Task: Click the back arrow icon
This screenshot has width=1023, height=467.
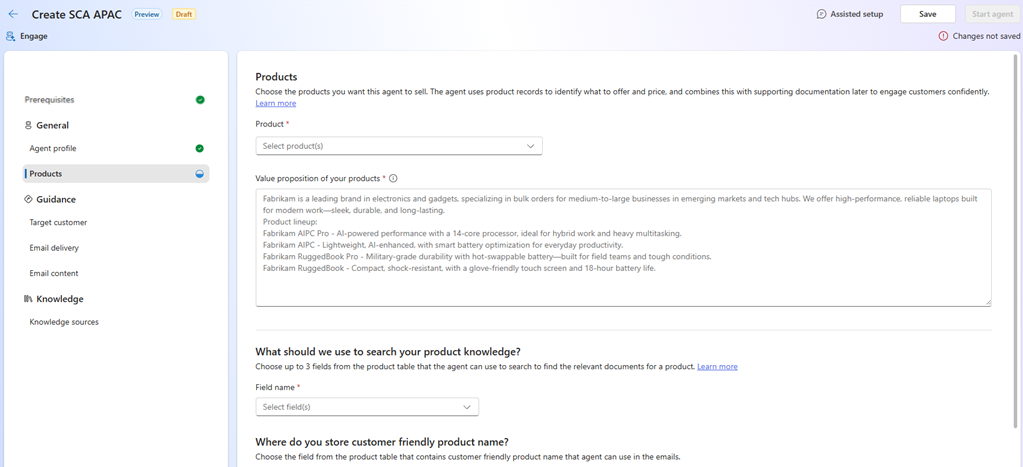Action: tap(13, 14)
